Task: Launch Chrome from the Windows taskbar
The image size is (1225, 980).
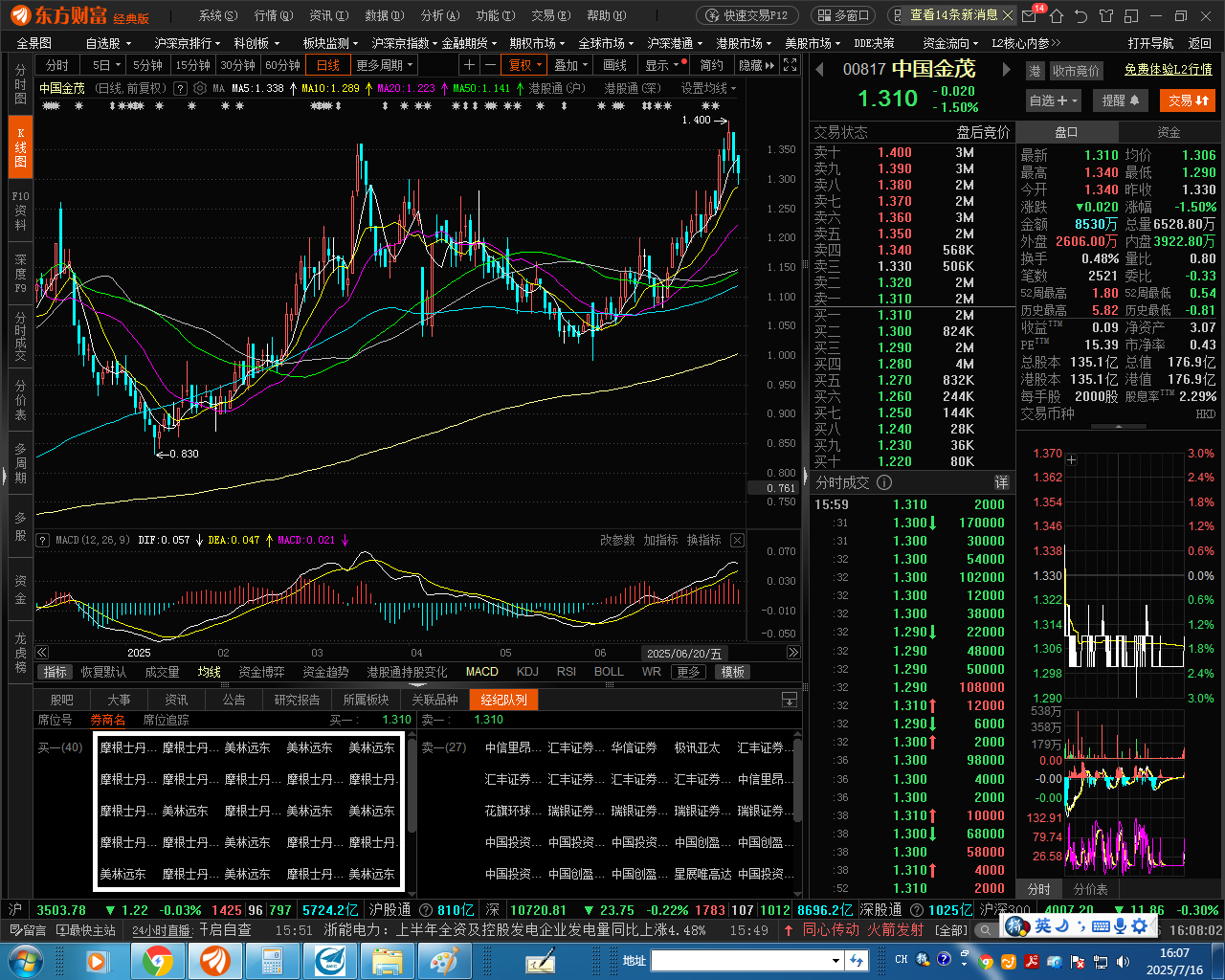Action: tap(156, 960)
